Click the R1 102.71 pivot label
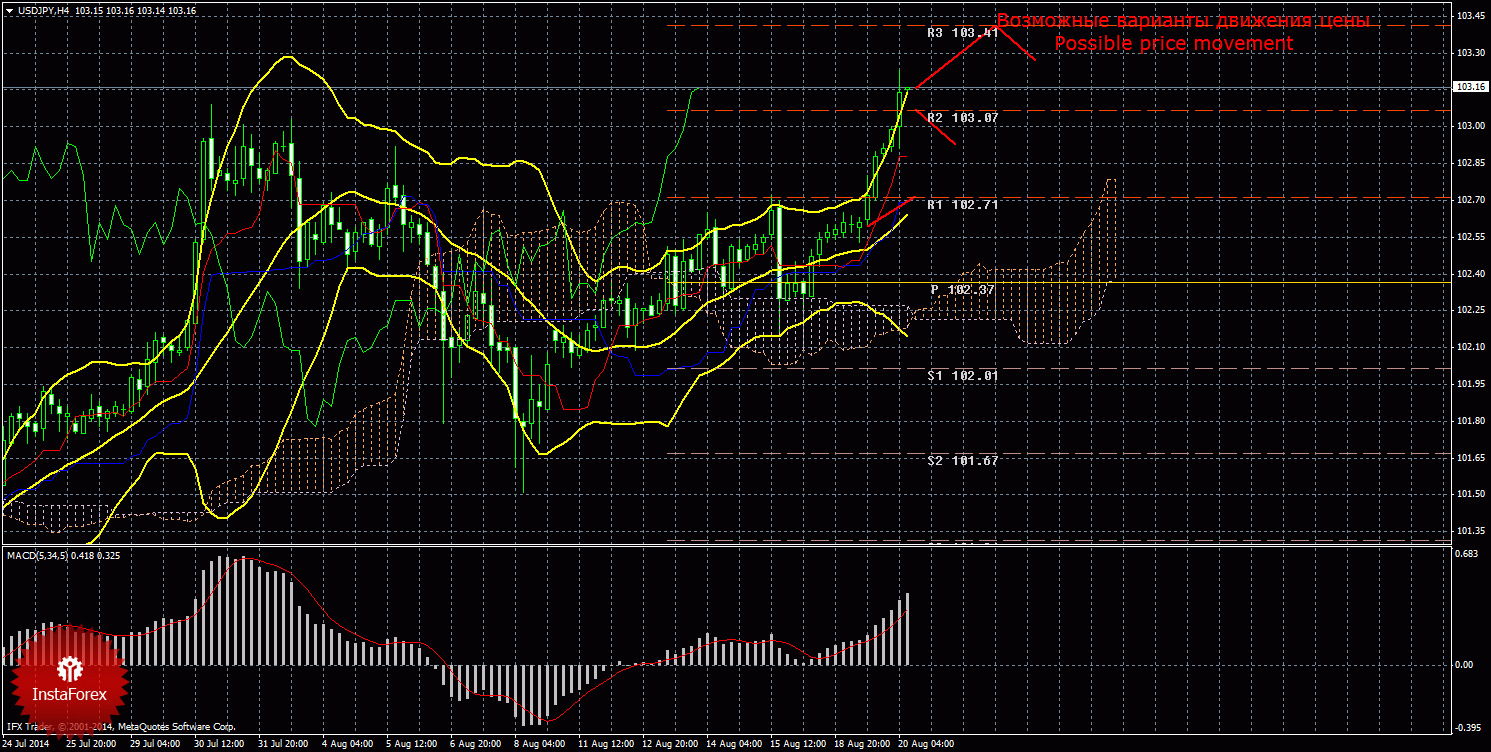 pyautogui.click(x=962, y=204)
